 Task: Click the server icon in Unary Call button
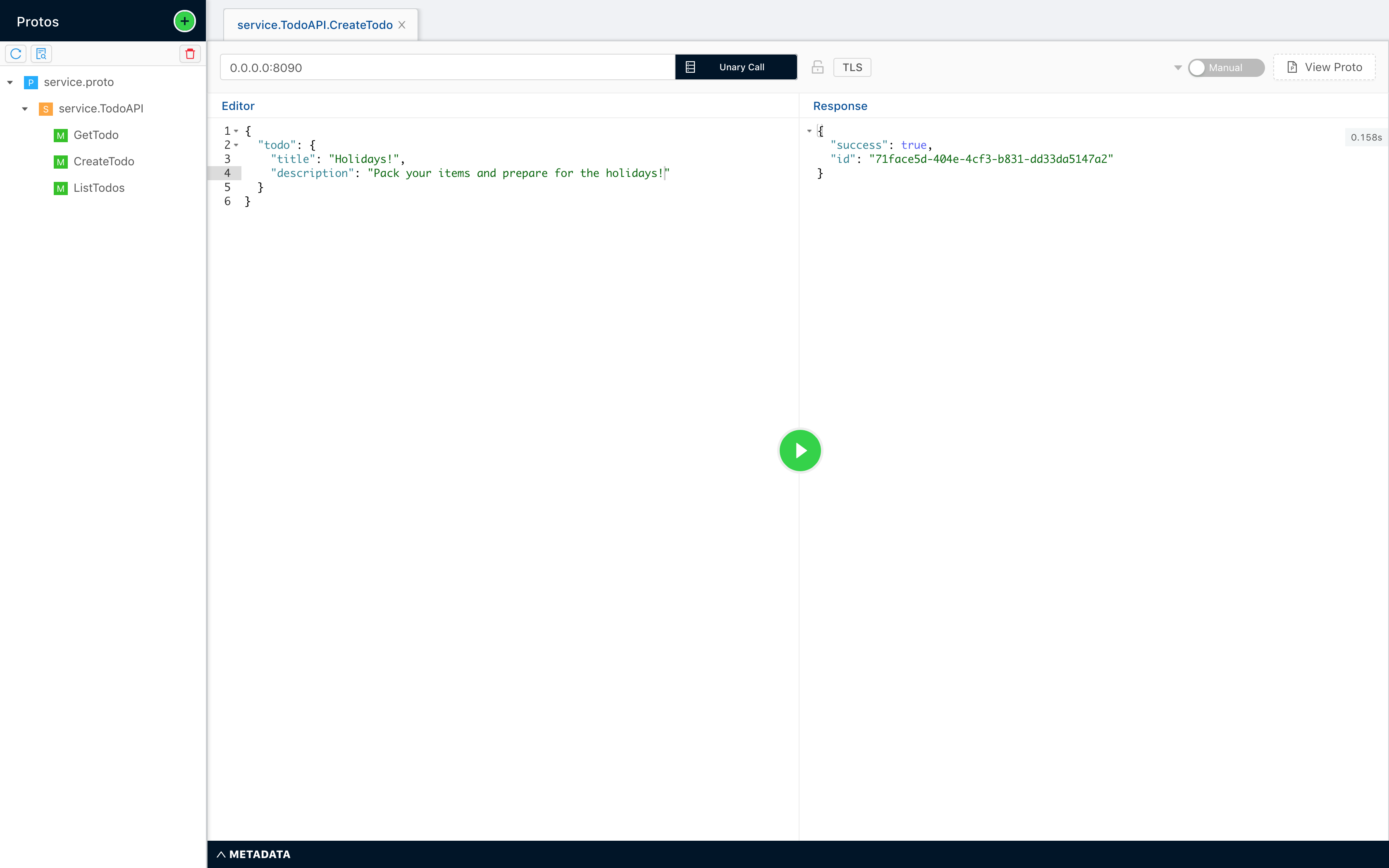[x=690, y=67]
